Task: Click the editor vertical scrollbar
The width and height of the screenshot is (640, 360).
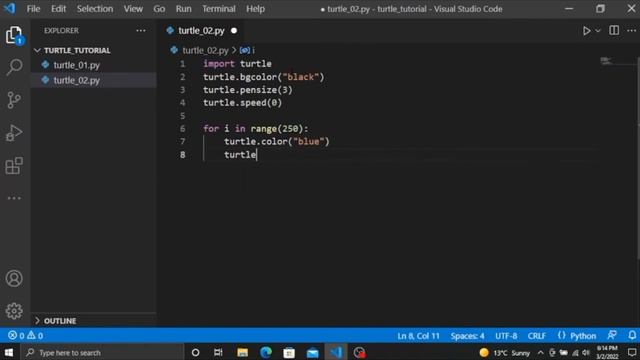Action: pos(638,157)
